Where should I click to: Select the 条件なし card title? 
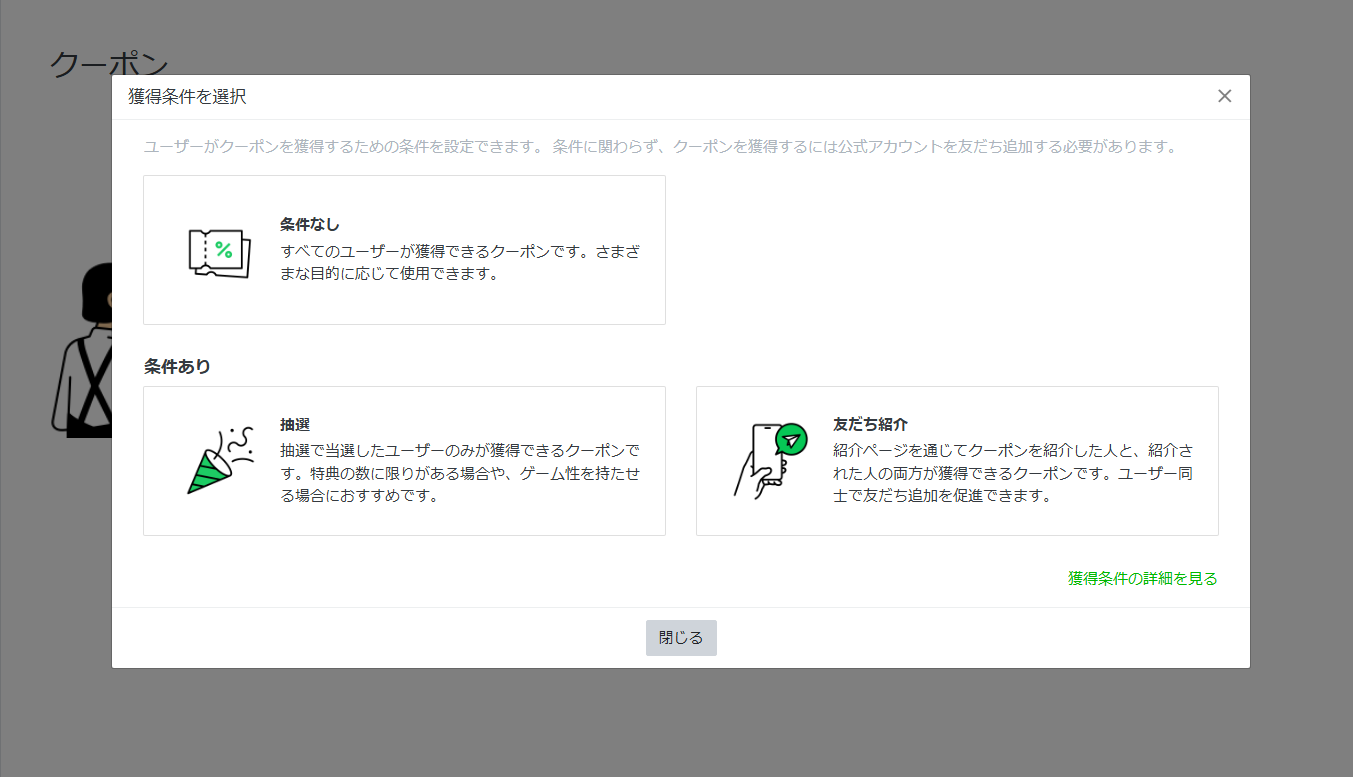[x=309, y=224]
